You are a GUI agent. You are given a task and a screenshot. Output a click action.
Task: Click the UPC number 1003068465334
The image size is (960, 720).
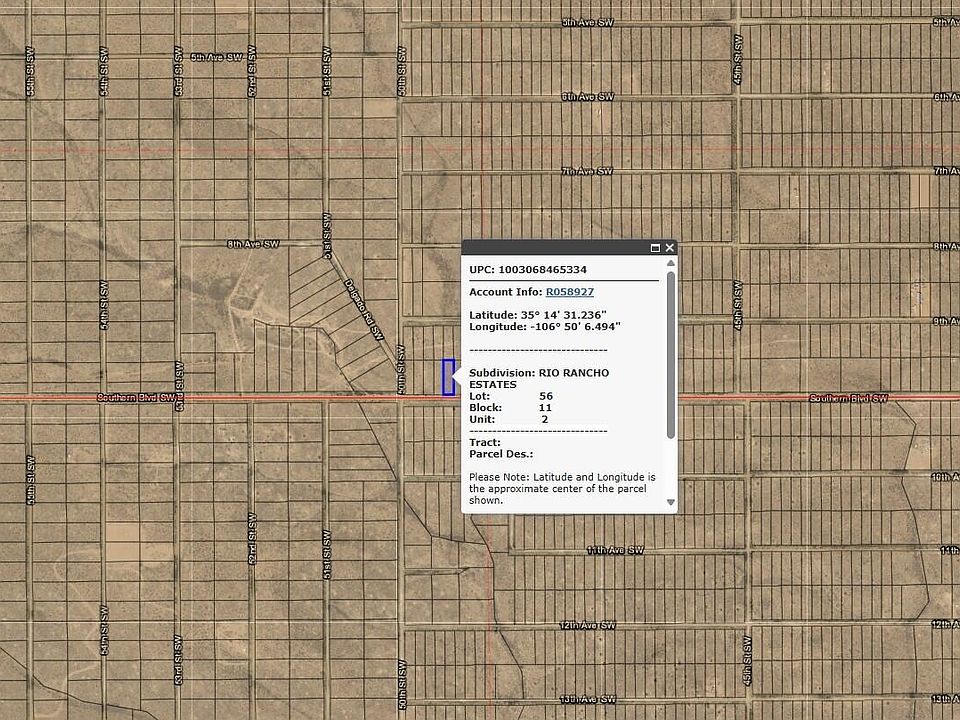coord(542,269)
